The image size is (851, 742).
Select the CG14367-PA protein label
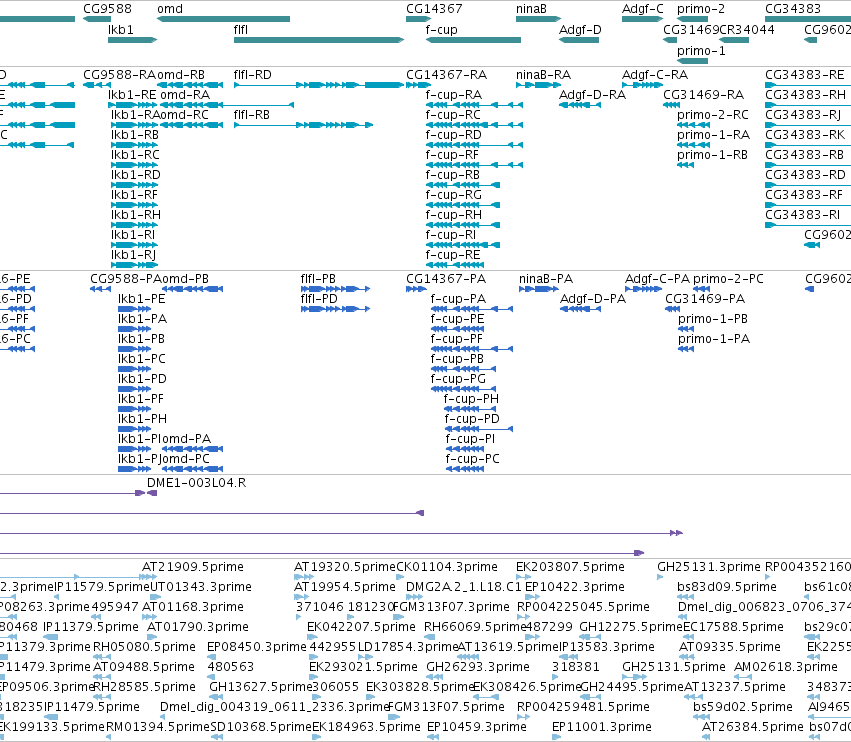click(x=446, y=278)
